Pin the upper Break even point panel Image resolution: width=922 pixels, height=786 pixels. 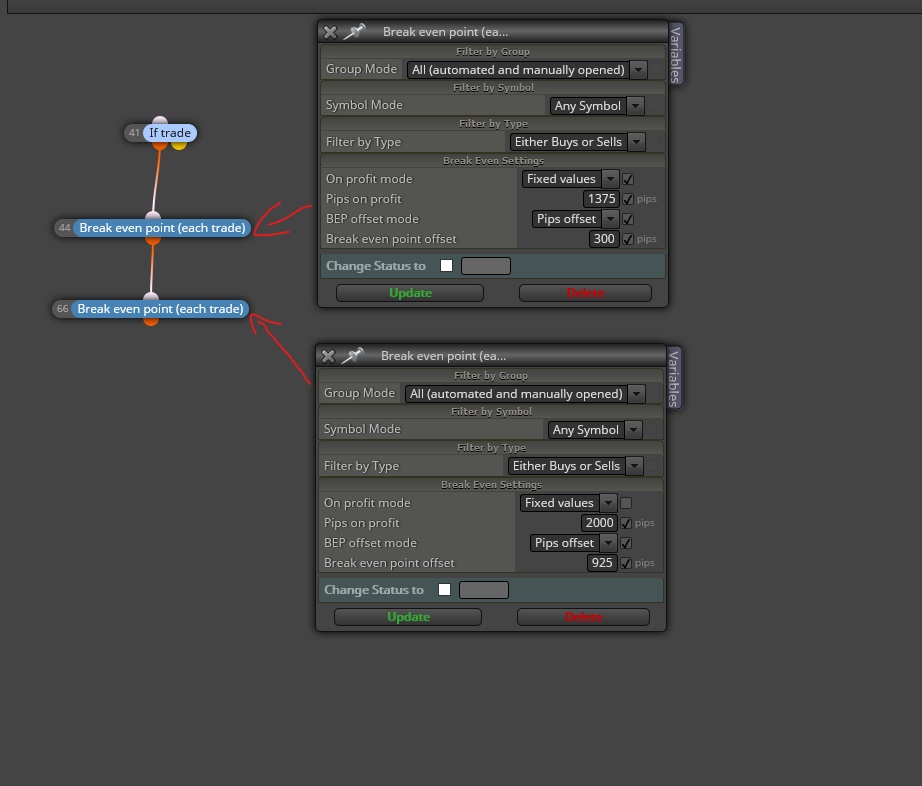click(x=355, y=32)
